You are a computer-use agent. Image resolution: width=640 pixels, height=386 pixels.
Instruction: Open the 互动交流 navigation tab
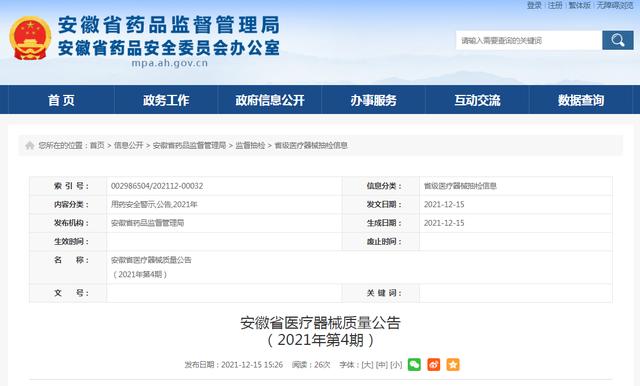pyautogui.click(x=477, y=100)
